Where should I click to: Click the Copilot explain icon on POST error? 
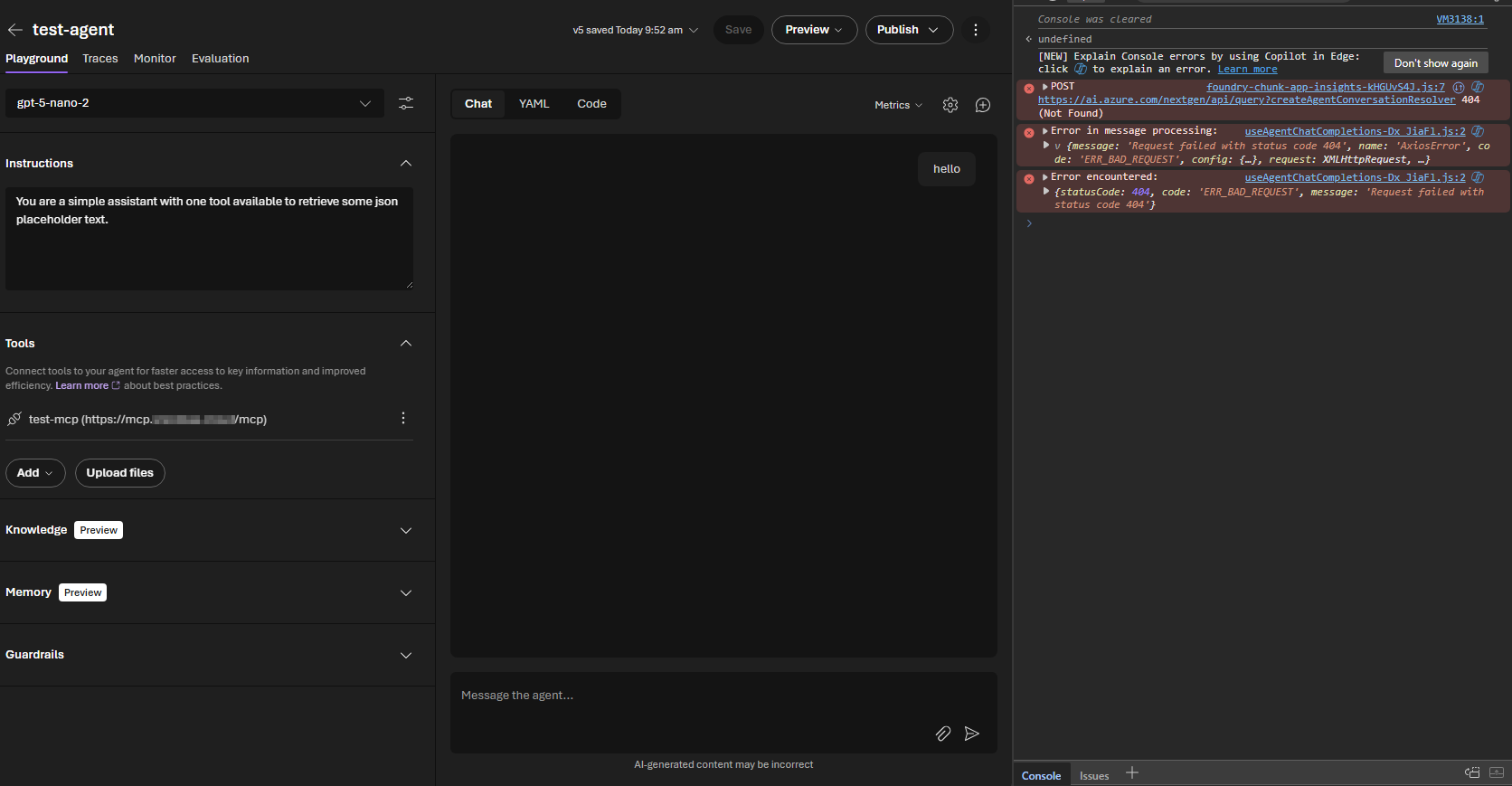point(1478,87)
